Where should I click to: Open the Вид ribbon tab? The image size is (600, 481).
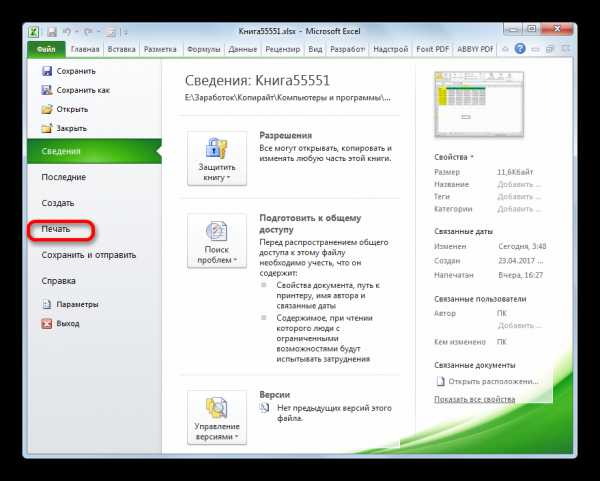[x=315, y=49]
